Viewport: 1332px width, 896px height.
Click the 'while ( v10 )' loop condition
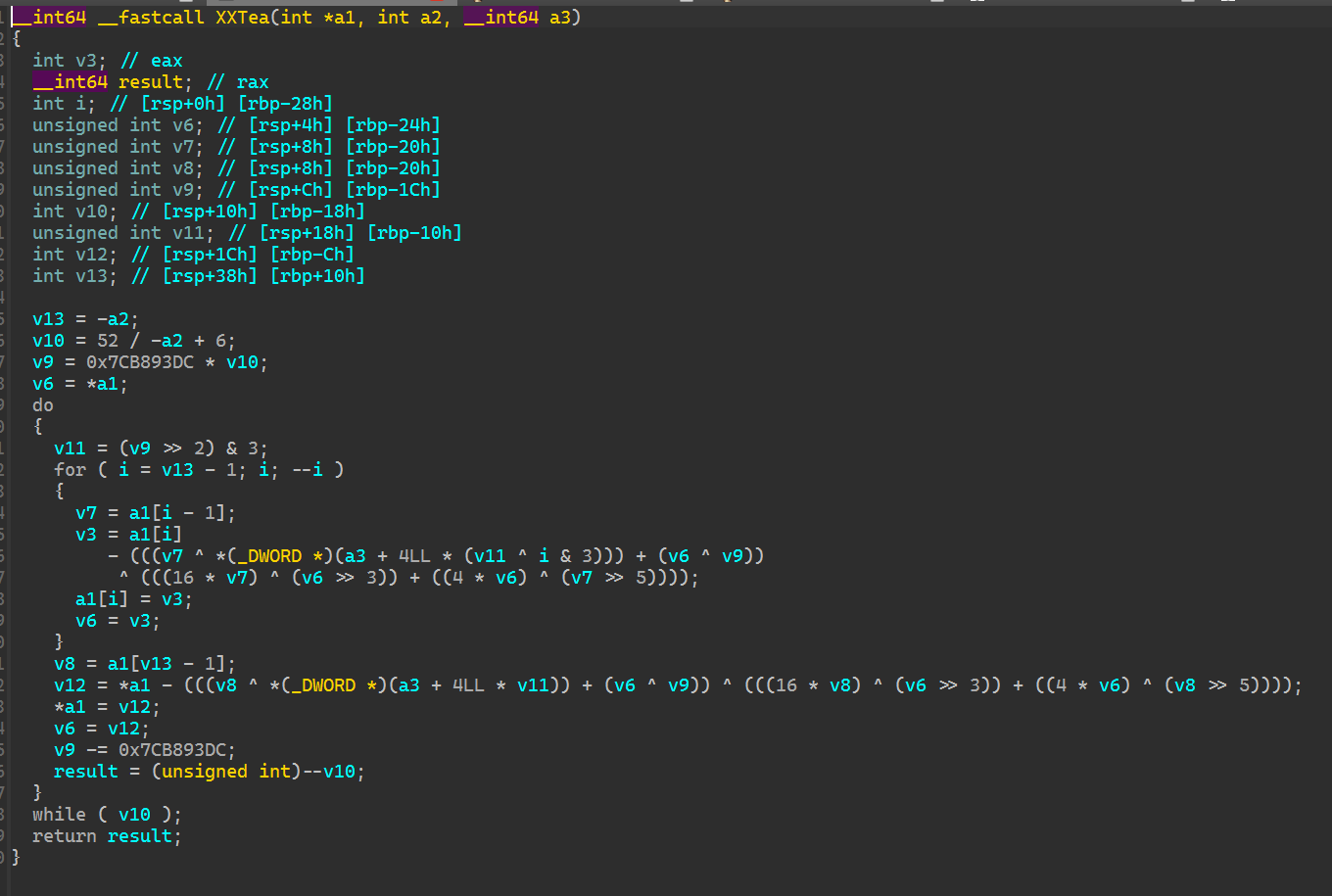pyautogui.click(x=107, y=815)
